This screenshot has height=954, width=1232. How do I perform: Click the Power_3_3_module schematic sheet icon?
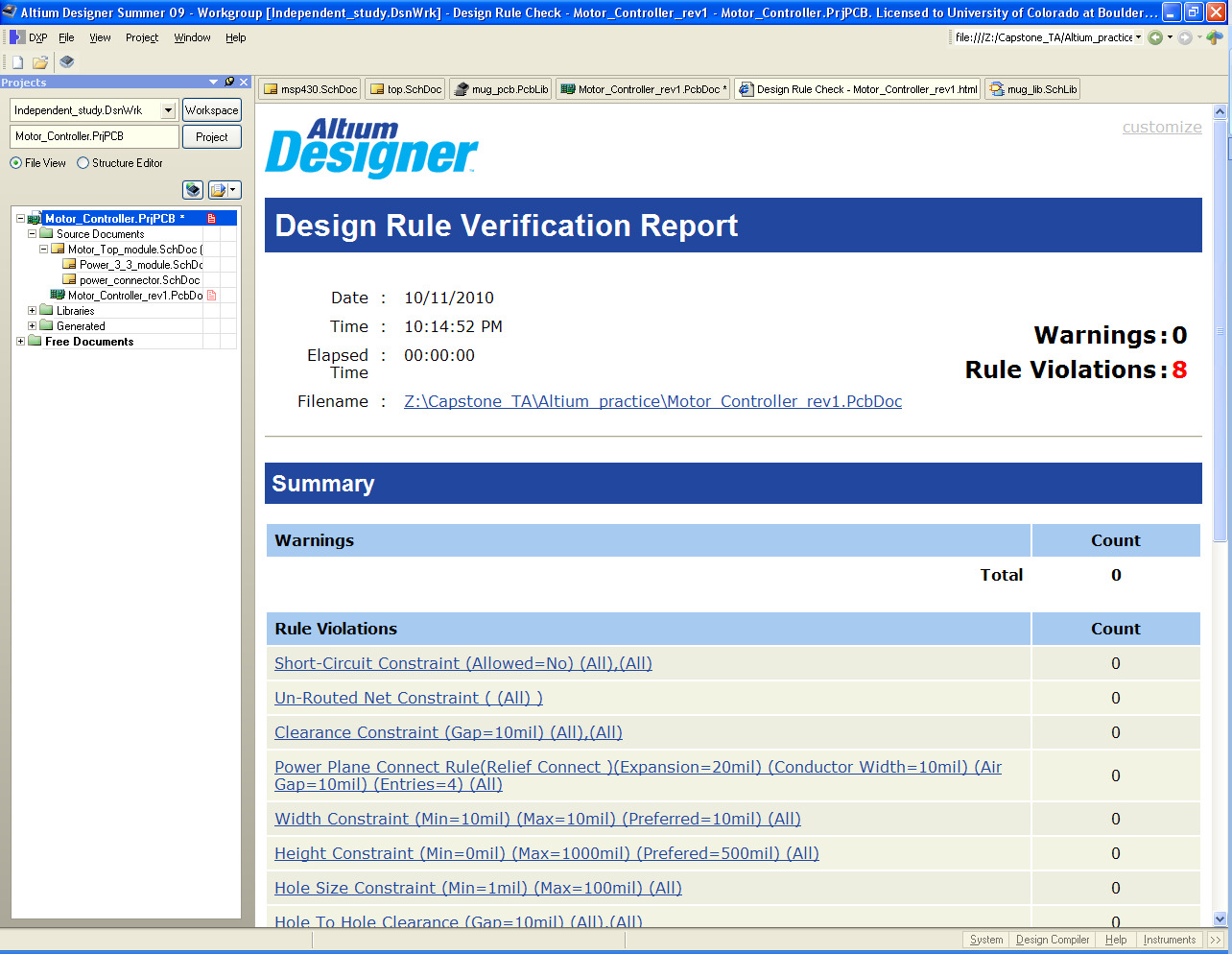(69, 265)
